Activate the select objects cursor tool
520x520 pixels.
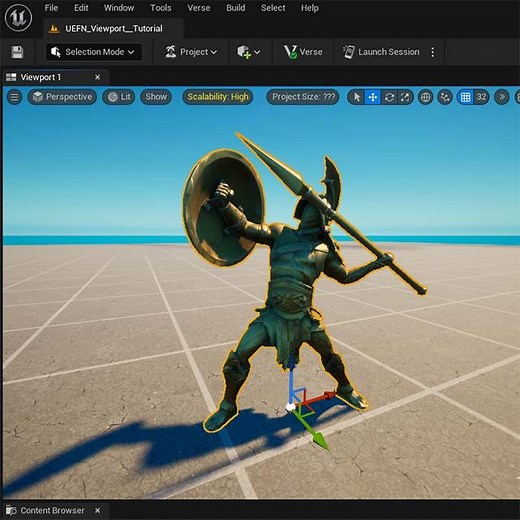point(357,97)
